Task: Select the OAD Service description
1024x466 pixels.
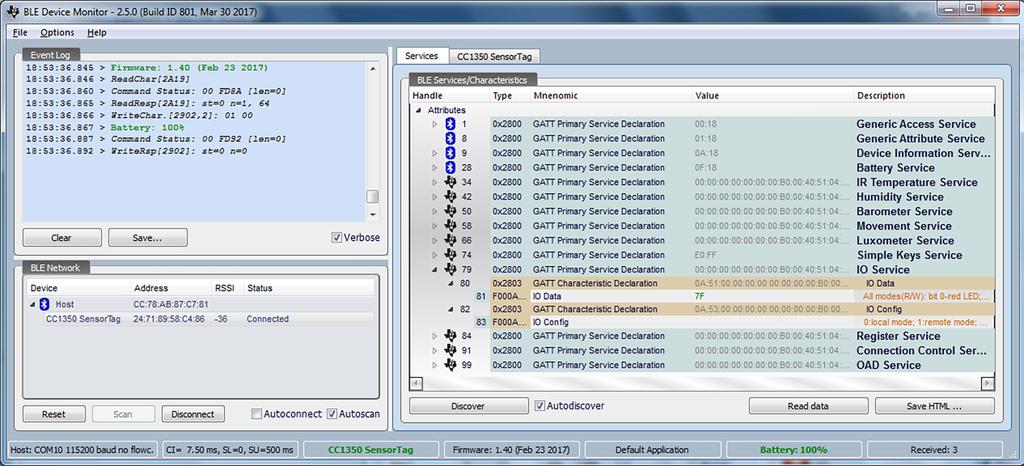Action: (889, 365)
